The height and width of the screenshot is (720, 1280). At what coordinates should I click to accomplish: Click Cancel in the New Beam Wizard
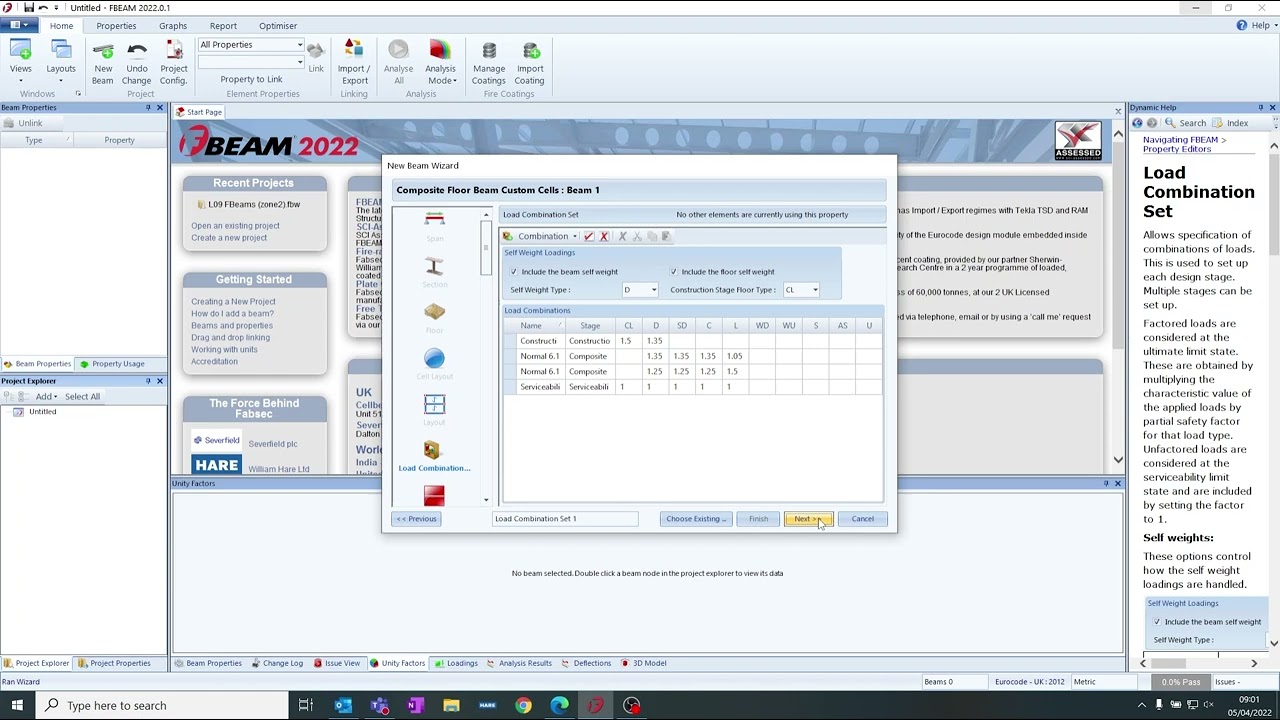click(x=862, y=519)
